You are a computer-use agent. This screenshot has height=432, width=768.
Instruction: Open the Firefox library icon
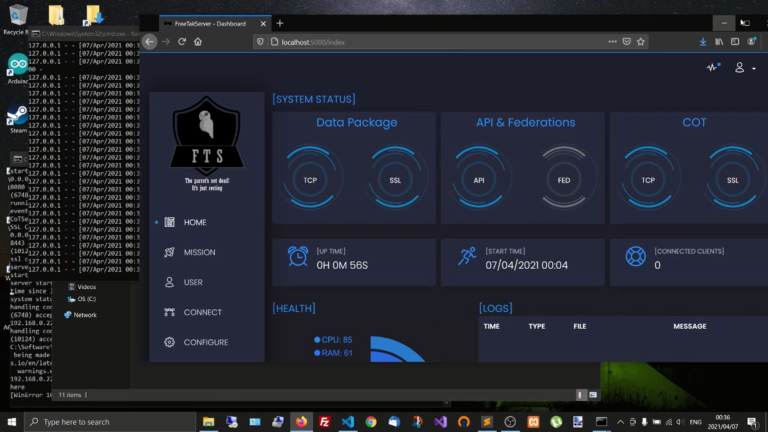click(719, 42)
